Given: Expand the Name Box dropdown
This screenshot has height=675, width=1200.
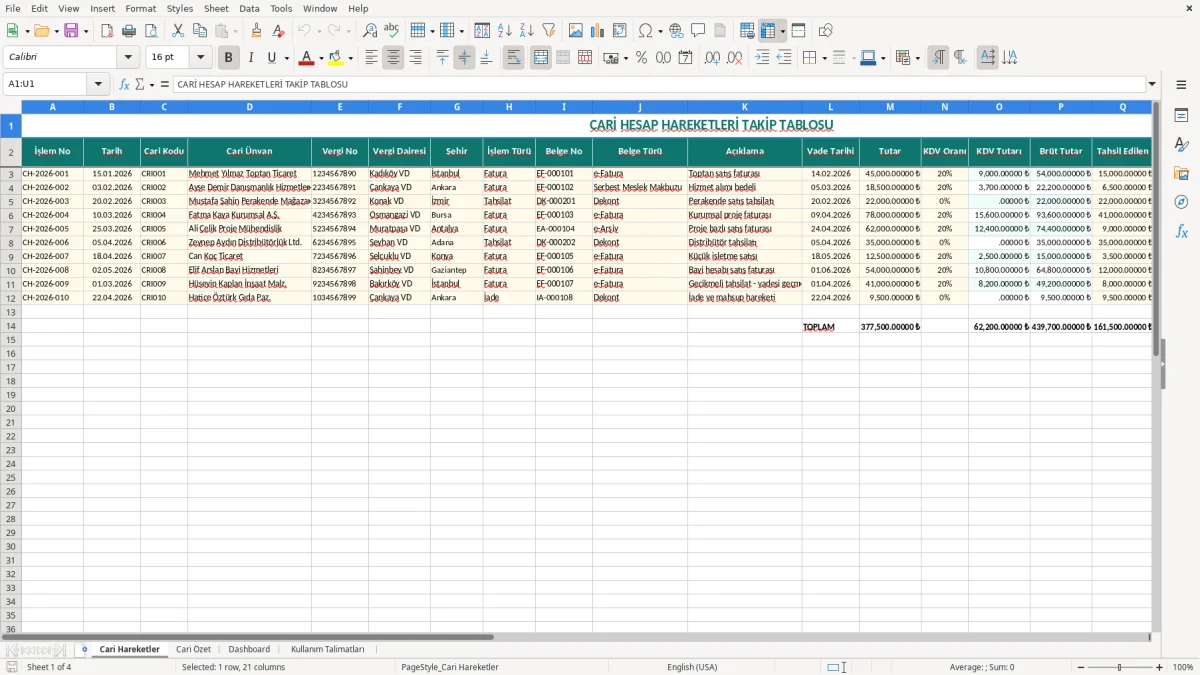Looking at the screenshot, I should (x=98, y=85).
